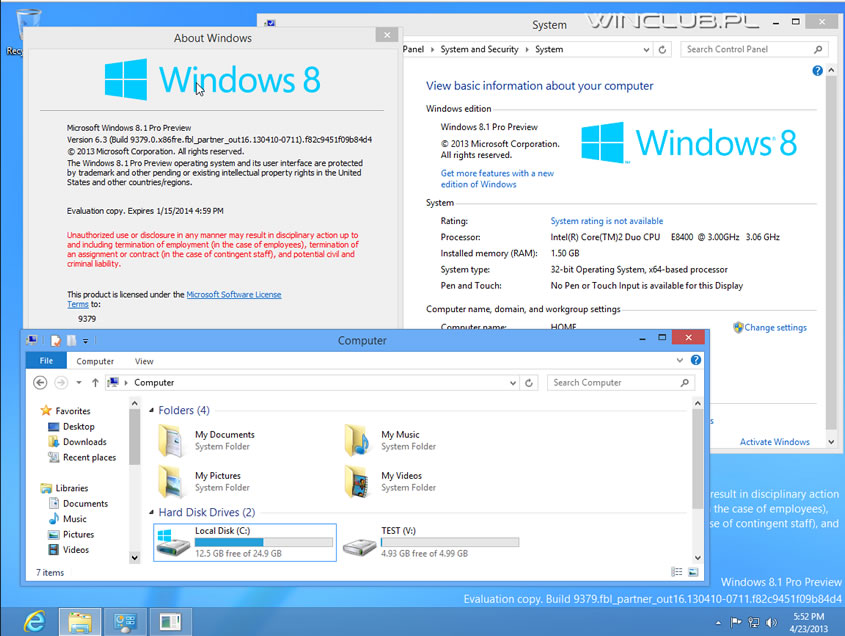Go up one level in Computer window
Screen dimensions: 845x636
(x=95, y=383)
